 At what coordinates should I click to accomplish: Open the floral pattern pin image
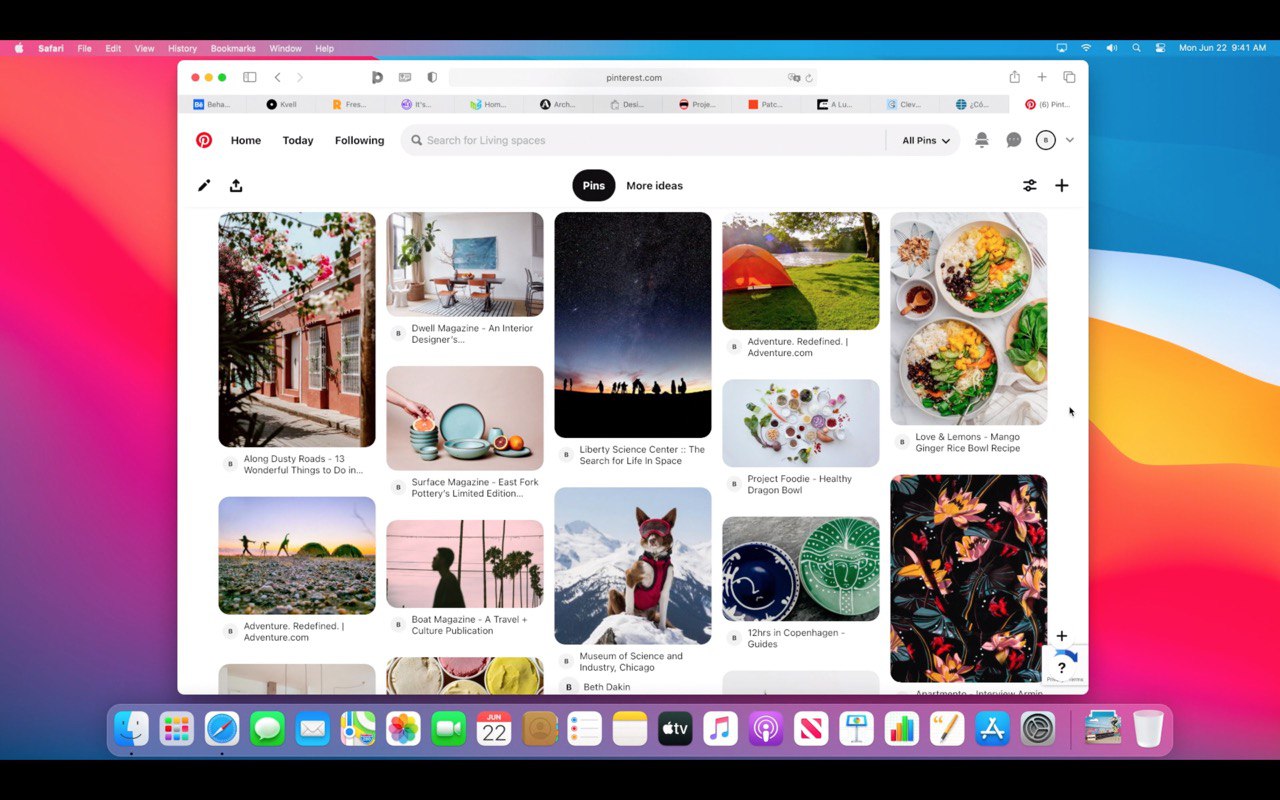(969, 579)
